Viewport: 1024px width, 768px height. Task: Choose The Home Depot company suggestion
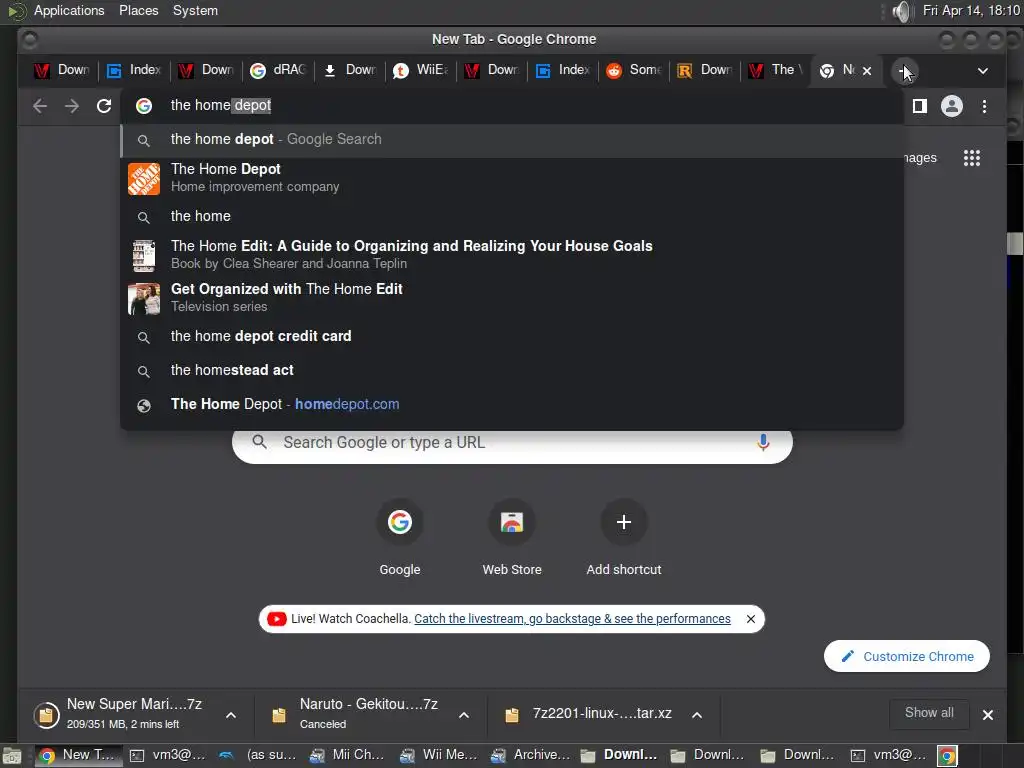(x=512, y=178)
